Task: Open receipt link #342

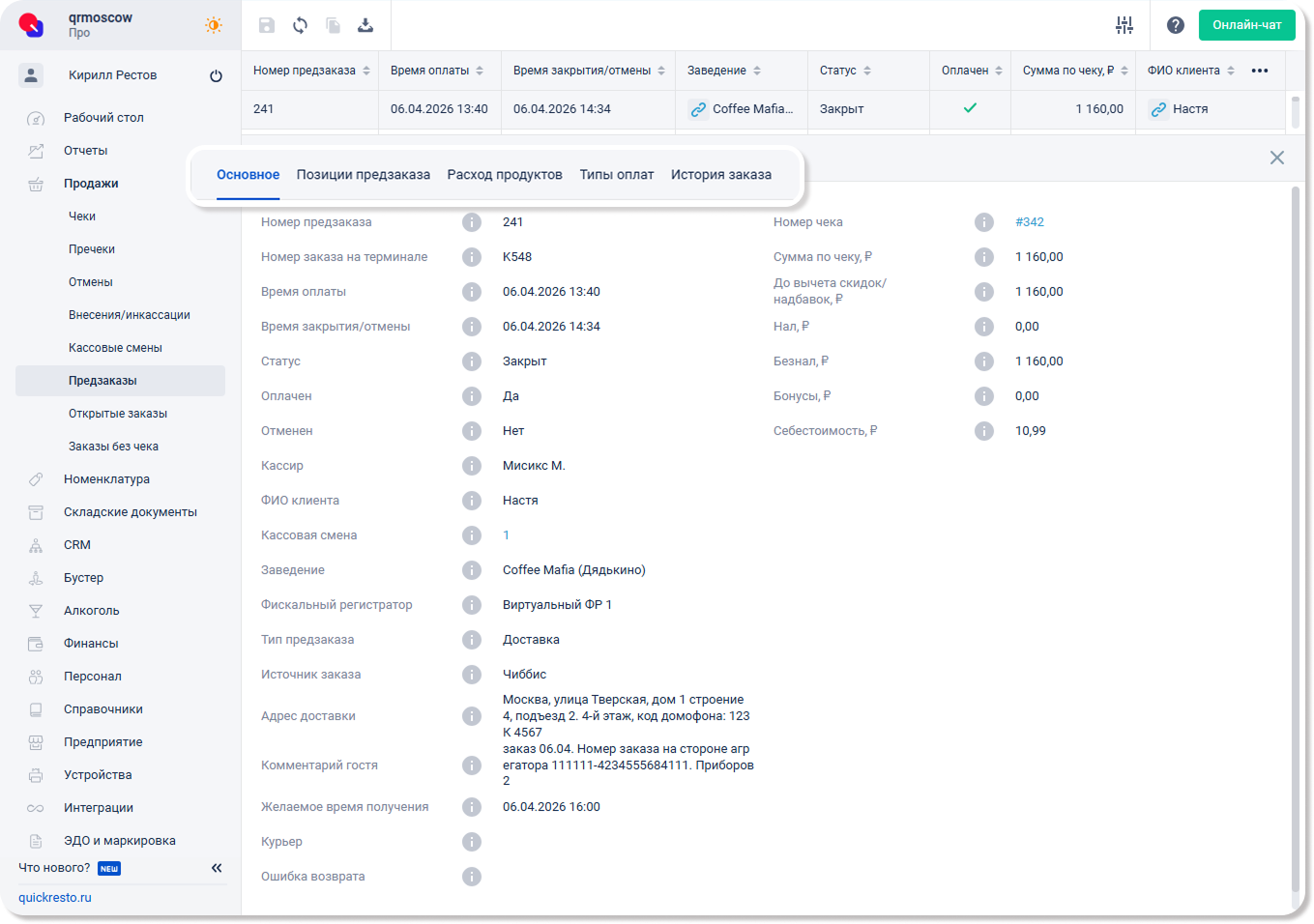Action: pyautogui.click(x=1029, y=222)
